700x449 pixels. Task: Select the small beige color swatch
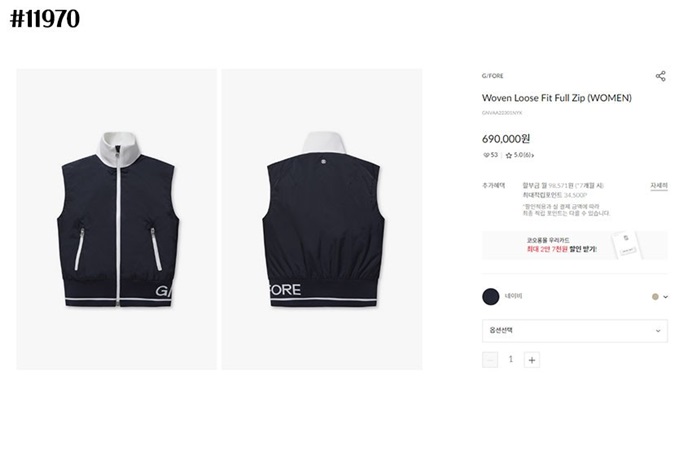coord(655,297)
